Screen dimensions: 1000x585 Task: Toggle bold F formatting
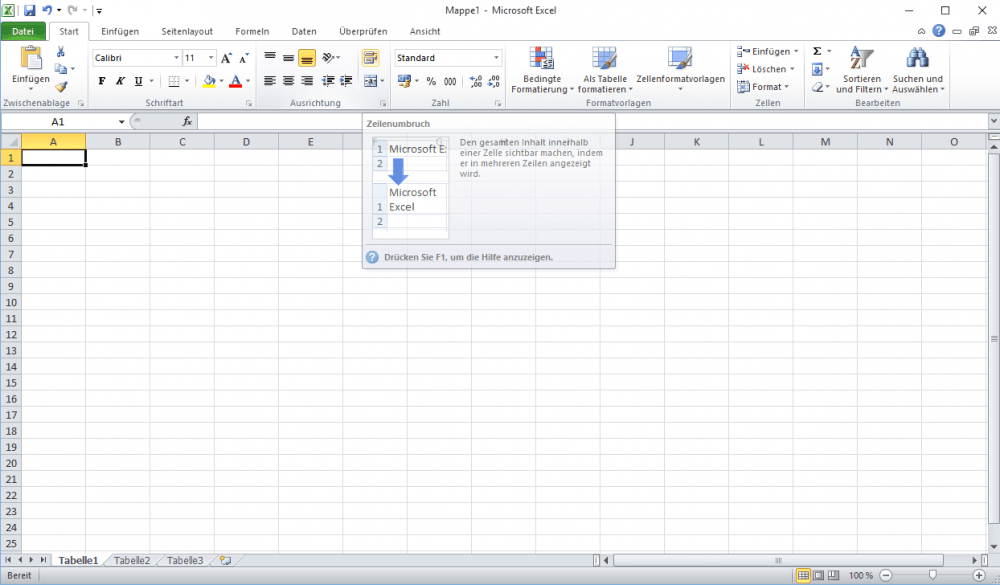[102, 81]
